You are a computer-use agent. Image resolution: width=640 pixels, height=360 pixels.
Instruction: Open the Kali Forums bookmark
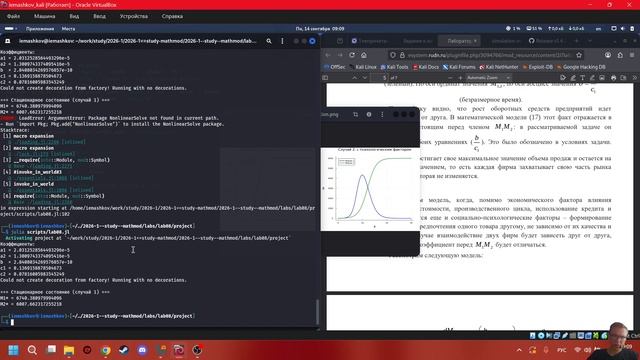[x=459, y=67]
